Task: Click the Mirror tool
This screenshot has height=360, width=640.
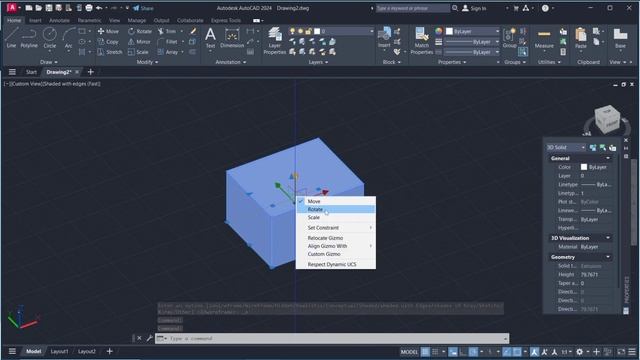Action: coord(139,42)
